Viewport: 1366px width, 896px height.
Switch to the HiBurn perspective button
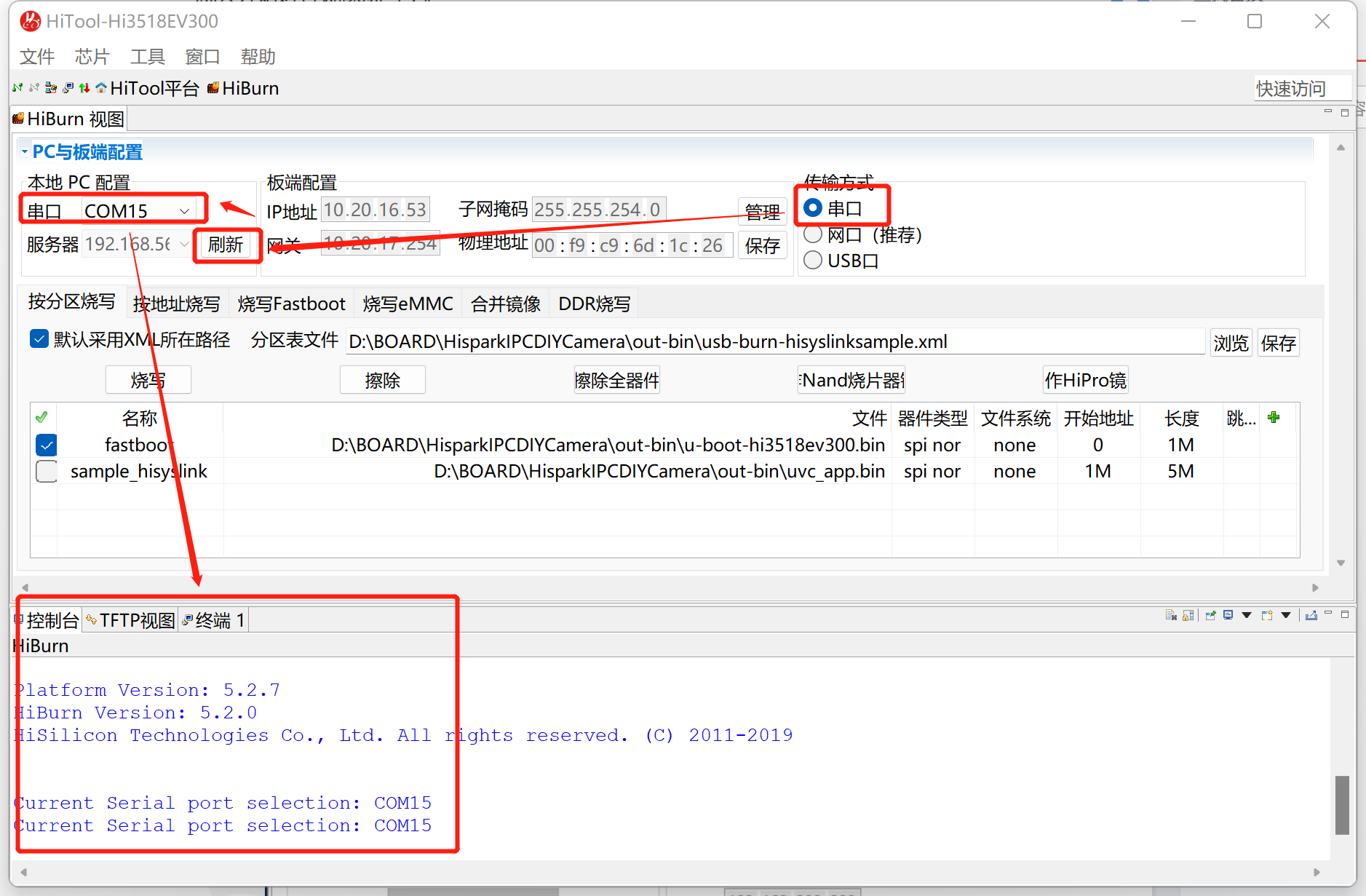point(243,88)
